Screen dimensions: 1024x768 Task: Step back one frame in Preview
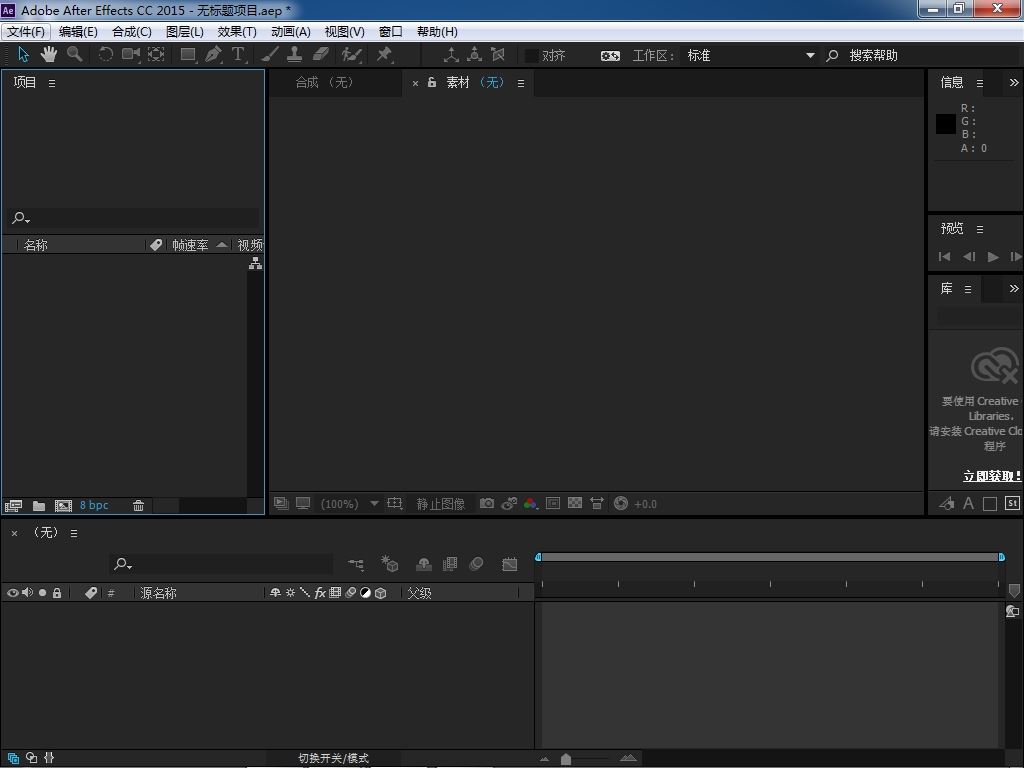(x=969, y=257)
